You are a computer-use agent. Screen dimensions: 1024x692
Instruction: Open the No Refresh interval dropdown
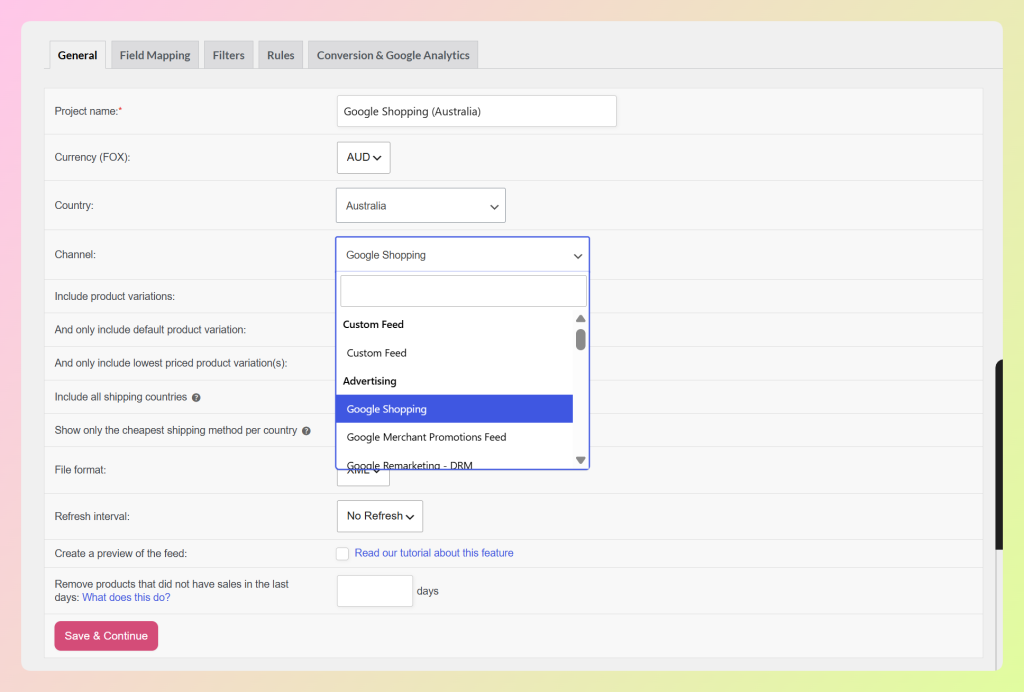[380, 516]
